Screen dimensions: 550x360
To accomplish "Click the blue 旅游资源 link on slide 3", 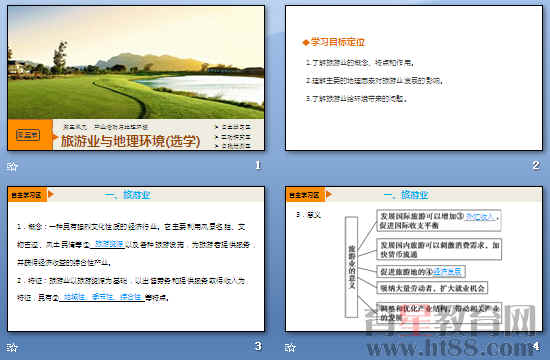I will (x=109, y=244).
